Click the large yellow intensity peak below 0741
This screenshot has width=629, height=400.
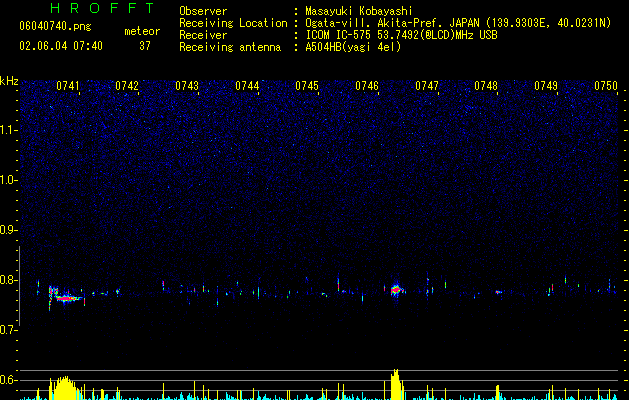tap(64, 388)
